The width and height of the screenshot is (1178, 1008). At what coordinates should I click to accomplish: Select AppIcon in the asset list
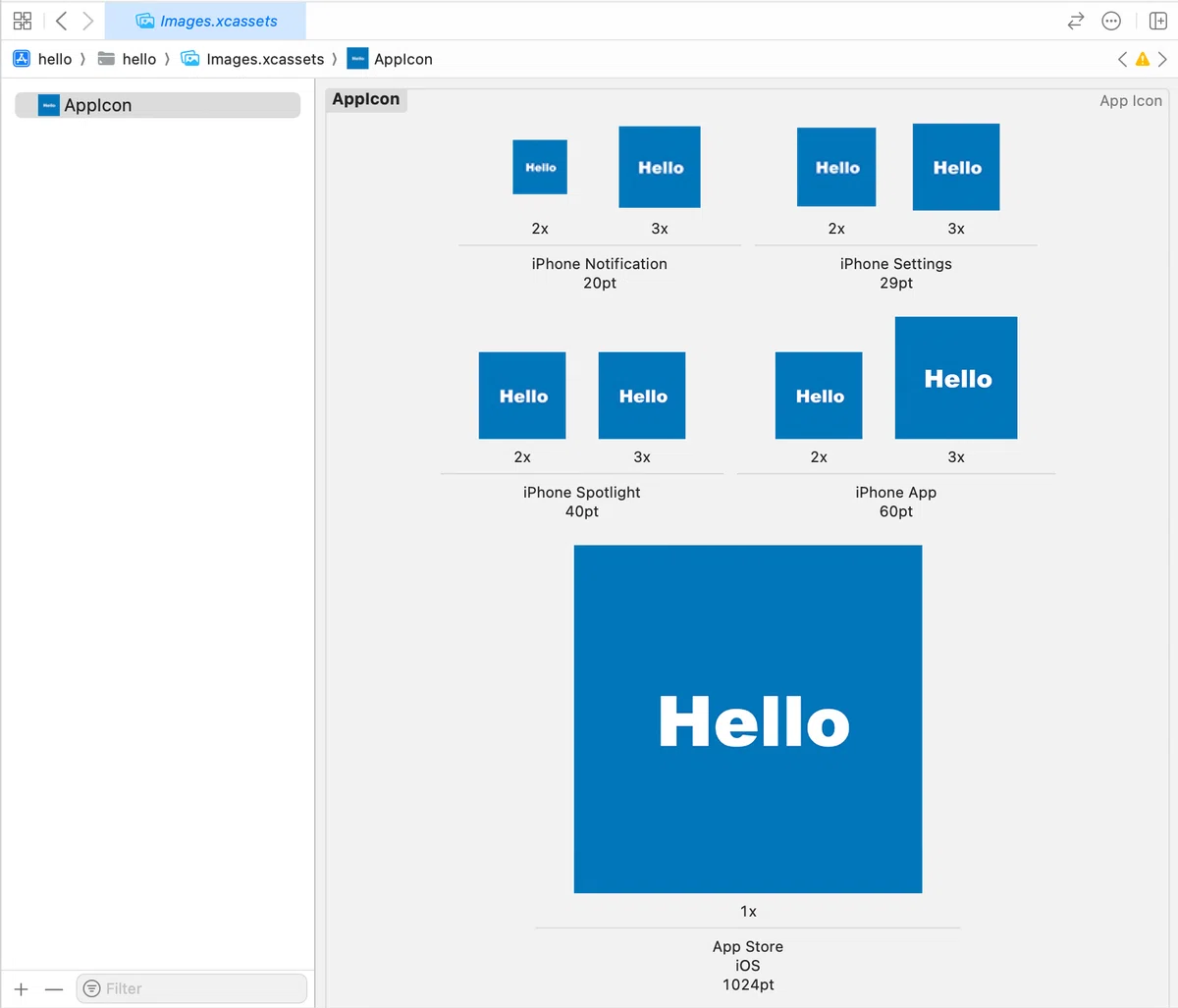point(157,105)
